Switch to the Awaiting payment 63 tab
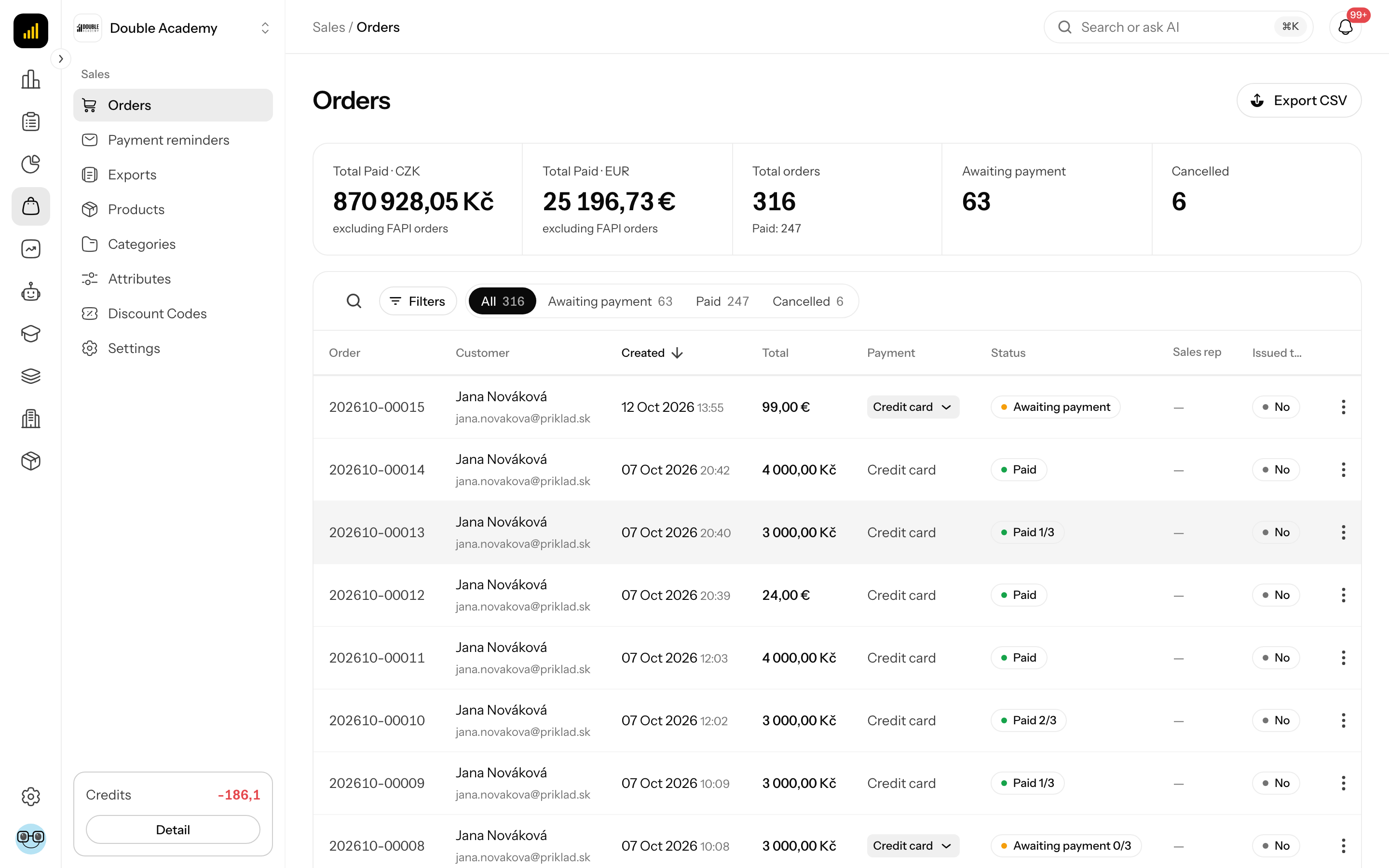This screenshot has width=1389, height=868. 610,301
